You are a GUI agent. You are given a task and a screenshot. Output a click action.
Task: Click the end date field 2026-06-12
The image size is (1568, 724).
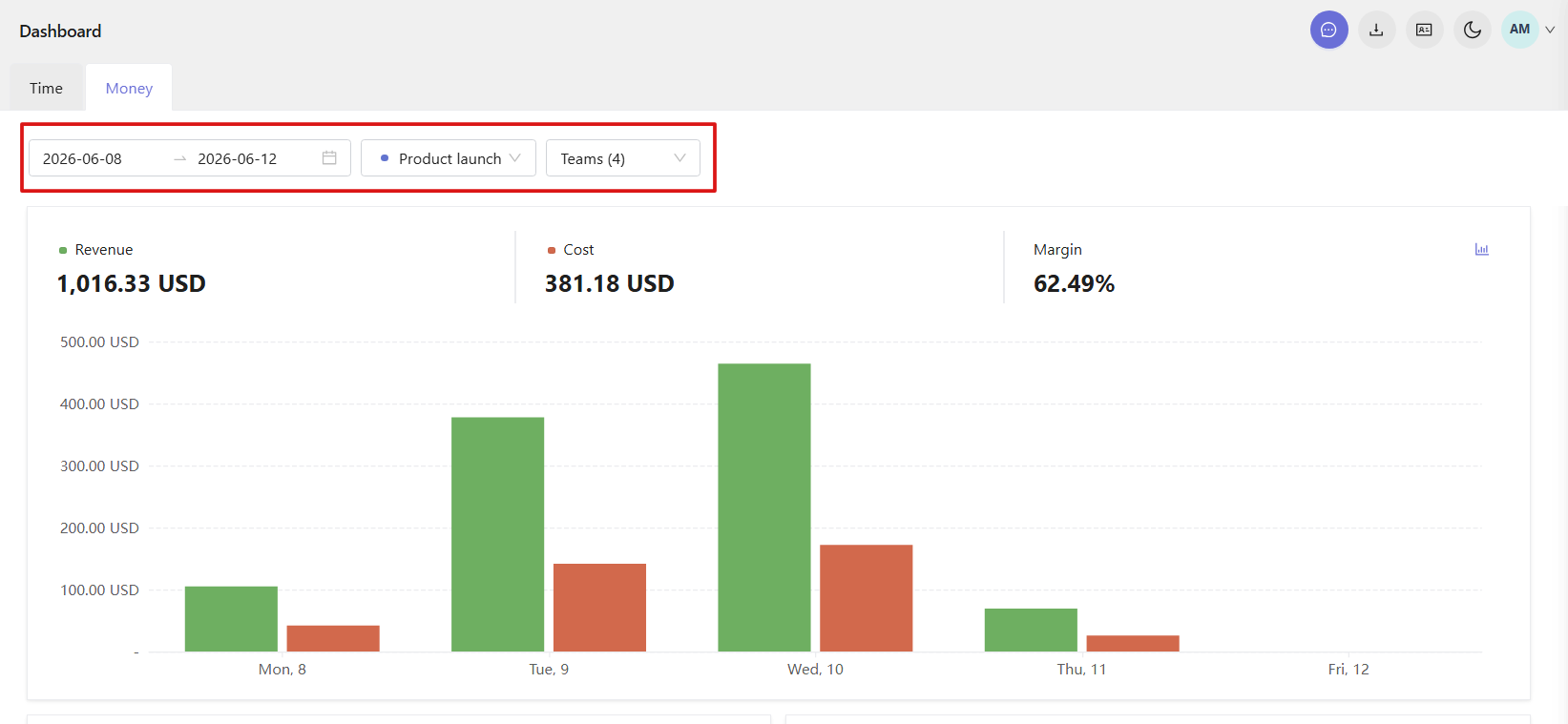238,158
